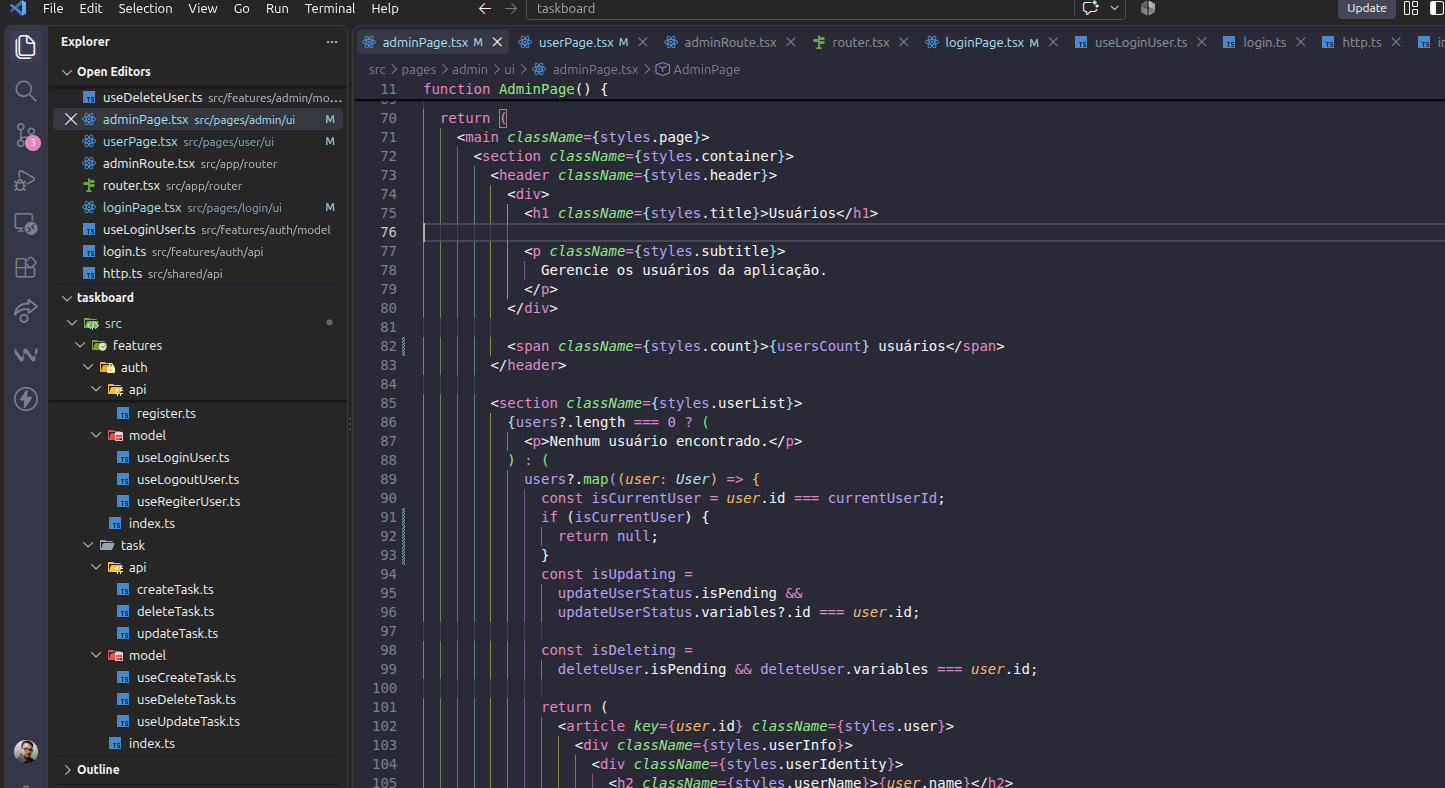1445x788 pixels.
Task: Open the W-shaped activity bar icon
Action: (x=26, y=355)
